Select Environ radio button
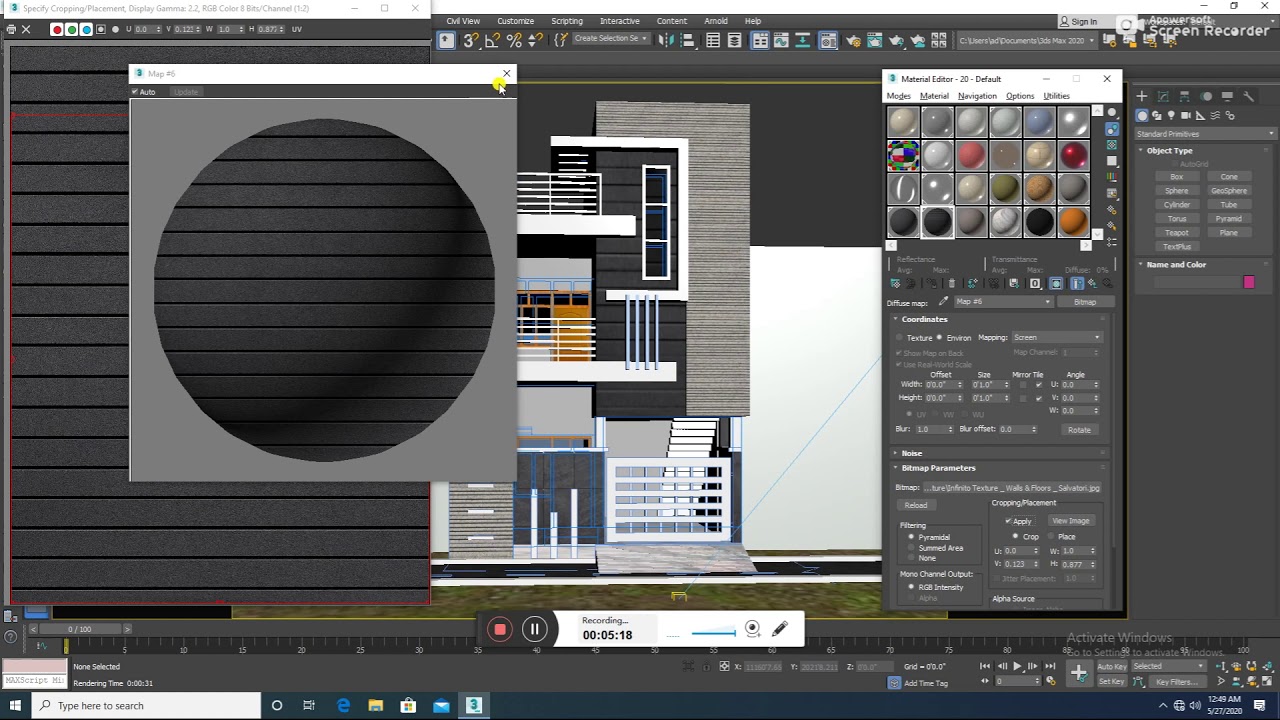 tap(939, 338)
